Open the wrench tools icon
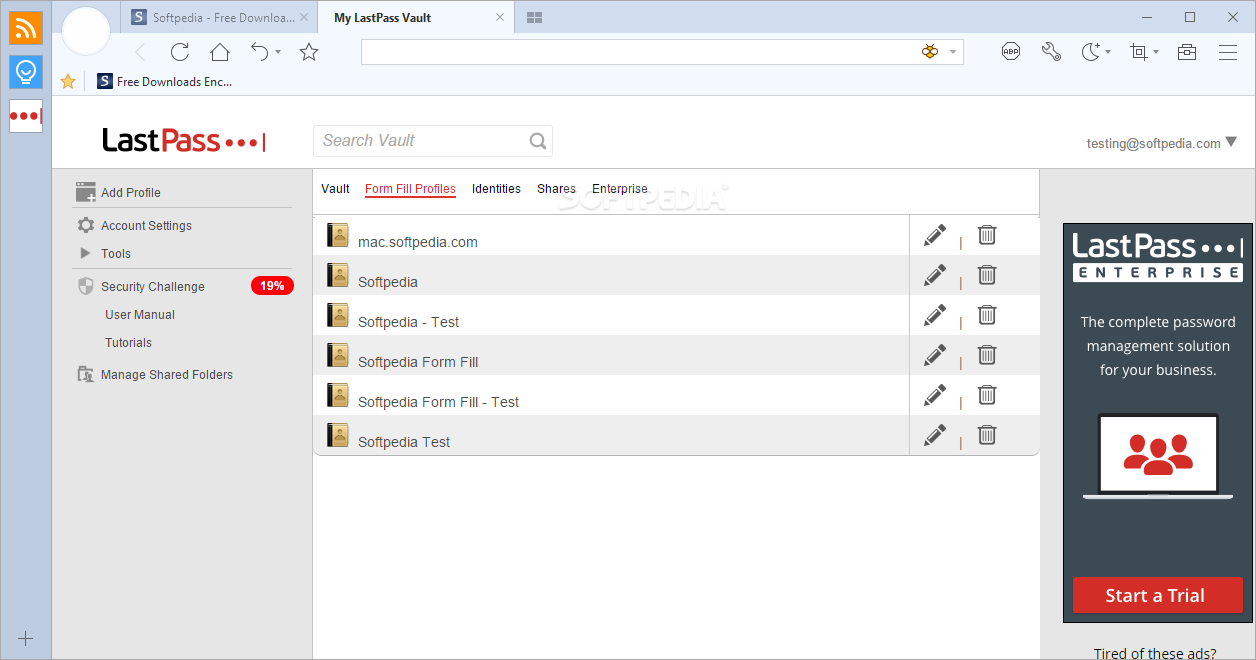 point(1051,52)
